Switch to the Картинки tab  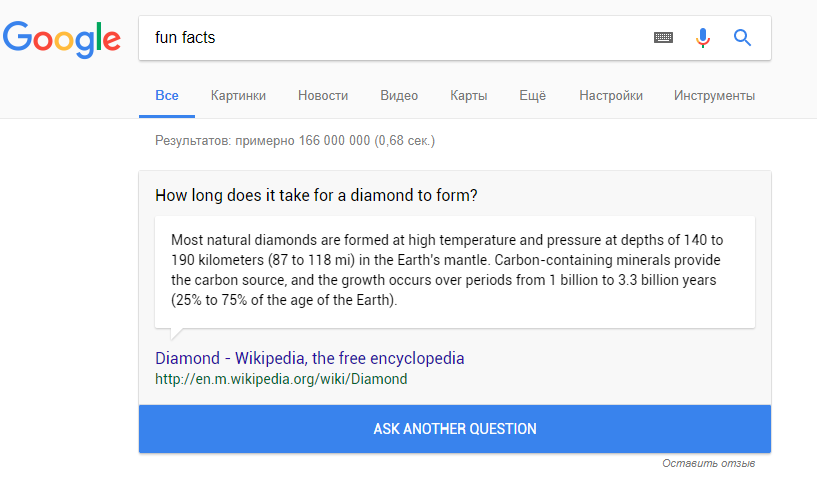[x=238, y=96]
